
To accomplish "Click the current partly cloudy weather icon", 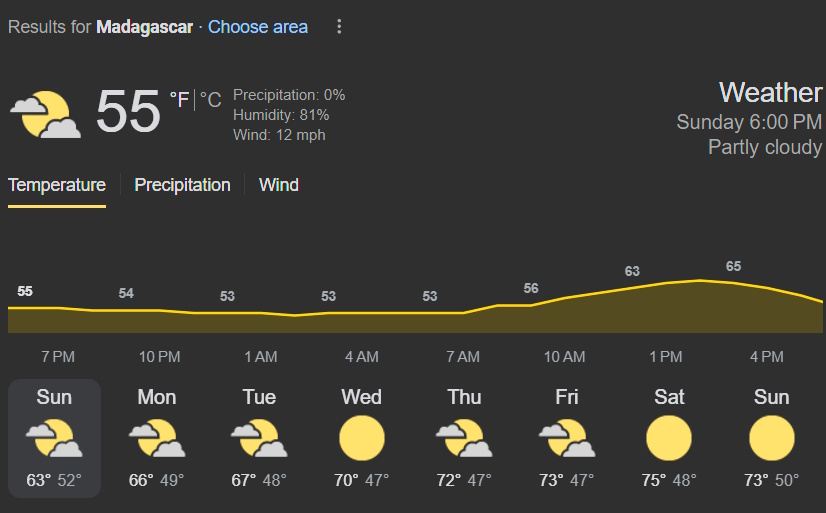I will pyautogui.click(x=46, y=114).
